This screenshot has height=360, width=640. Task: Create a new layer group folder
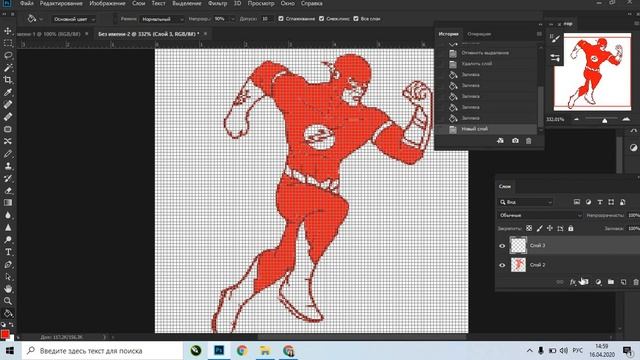pyautogui.click(x=611, y=282)
